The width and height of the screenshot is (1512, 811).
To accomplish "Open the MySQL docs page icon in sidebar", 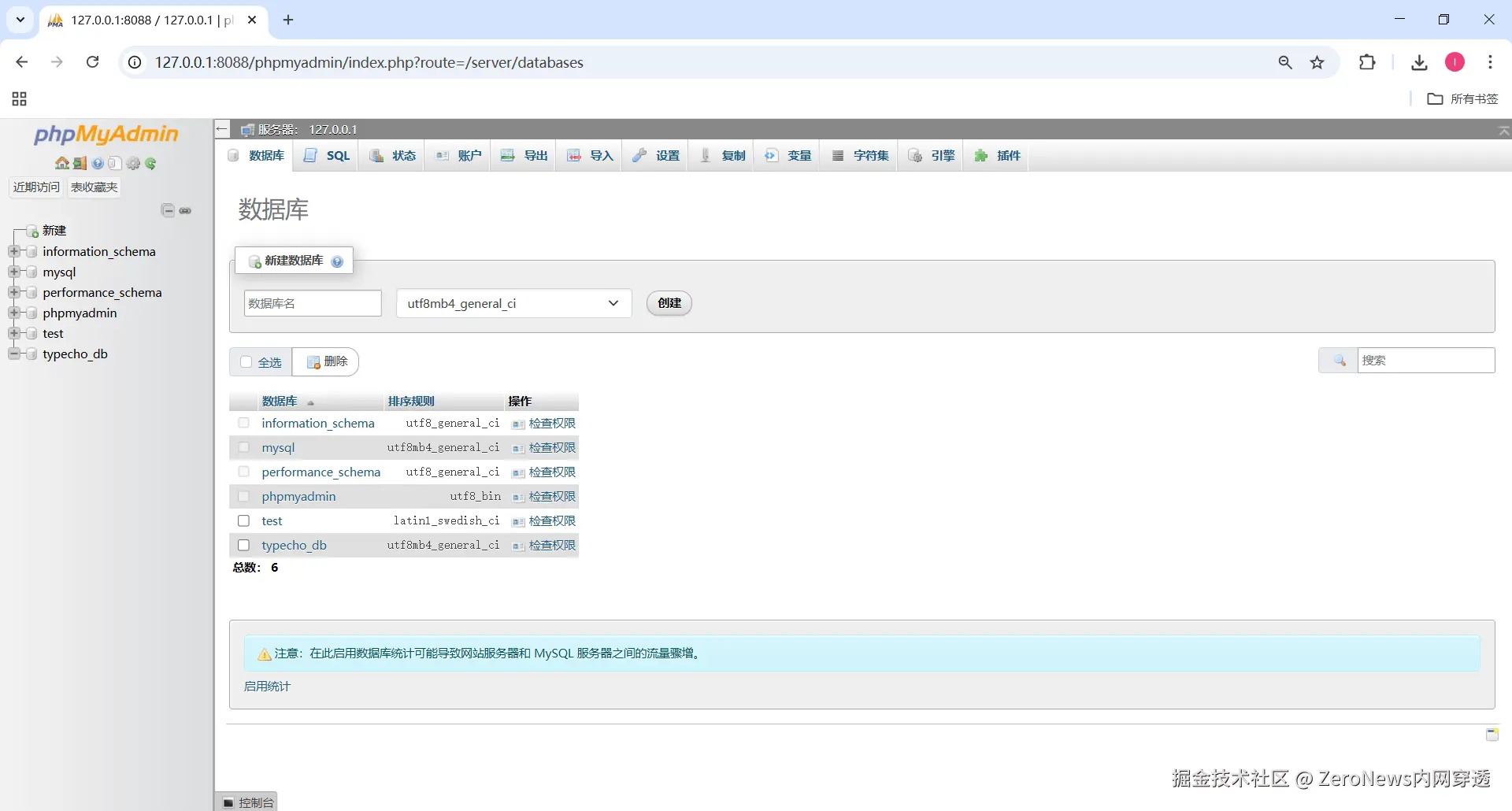I will pos(115,164).
